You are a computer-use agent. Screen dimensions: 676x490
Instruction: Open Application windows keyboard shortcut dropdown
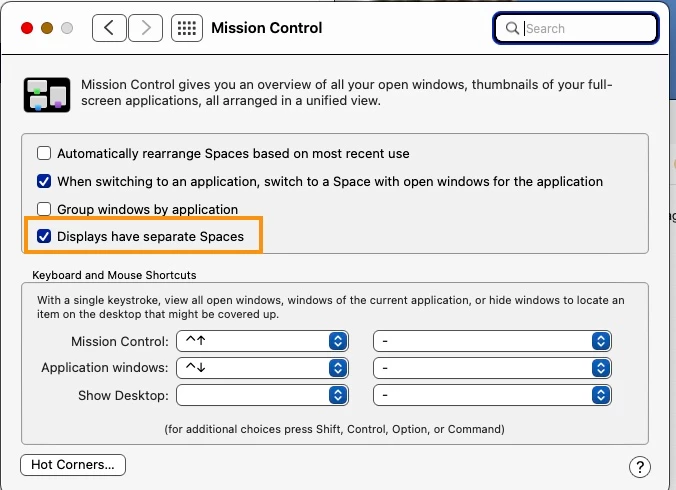click(262, 368)
